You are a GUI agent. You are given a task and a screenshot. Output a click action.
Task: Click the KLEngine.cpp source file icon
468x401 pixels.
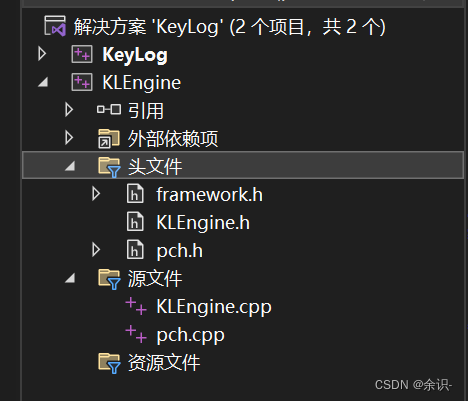(x=136, y=306)
